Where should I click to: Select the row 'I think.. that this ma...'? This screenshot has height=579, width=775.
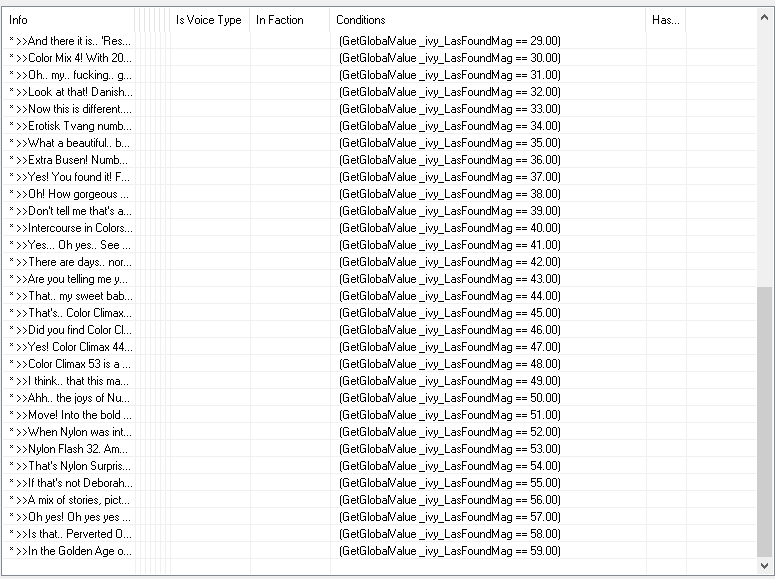tap(379, 381)
